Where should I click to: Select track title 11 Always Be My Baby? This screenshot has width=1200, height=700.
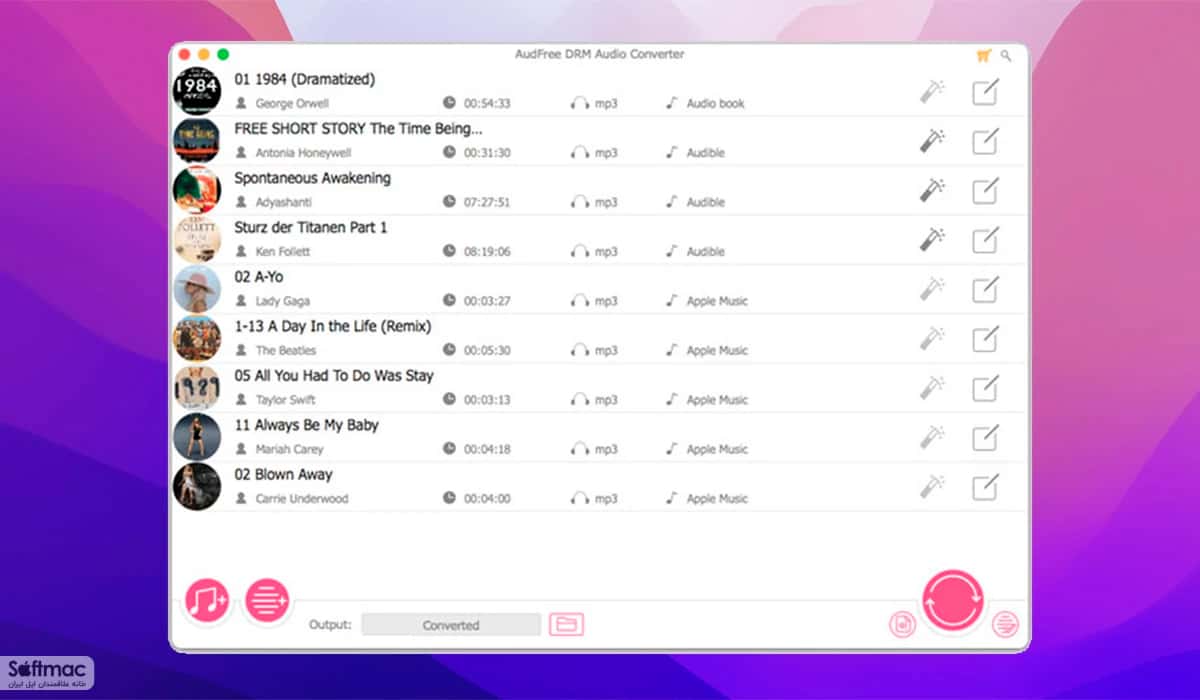tap(307, 425)
